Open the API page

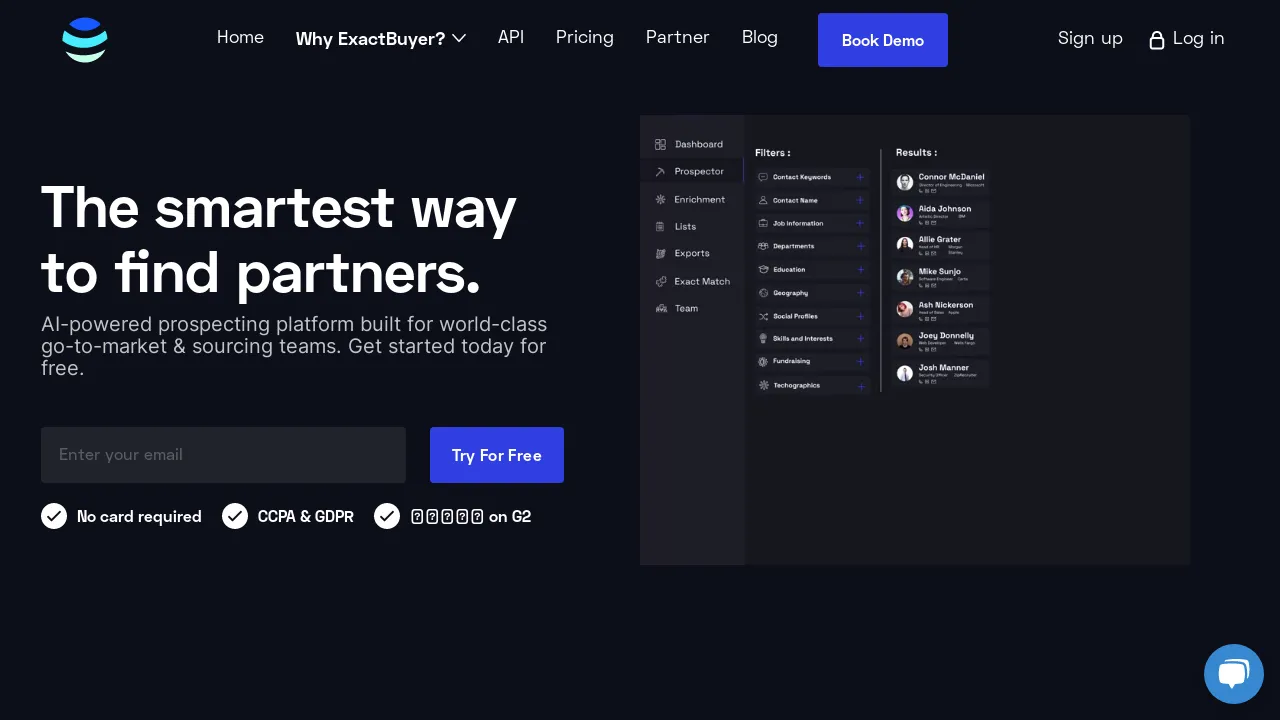tap(511, 37)
